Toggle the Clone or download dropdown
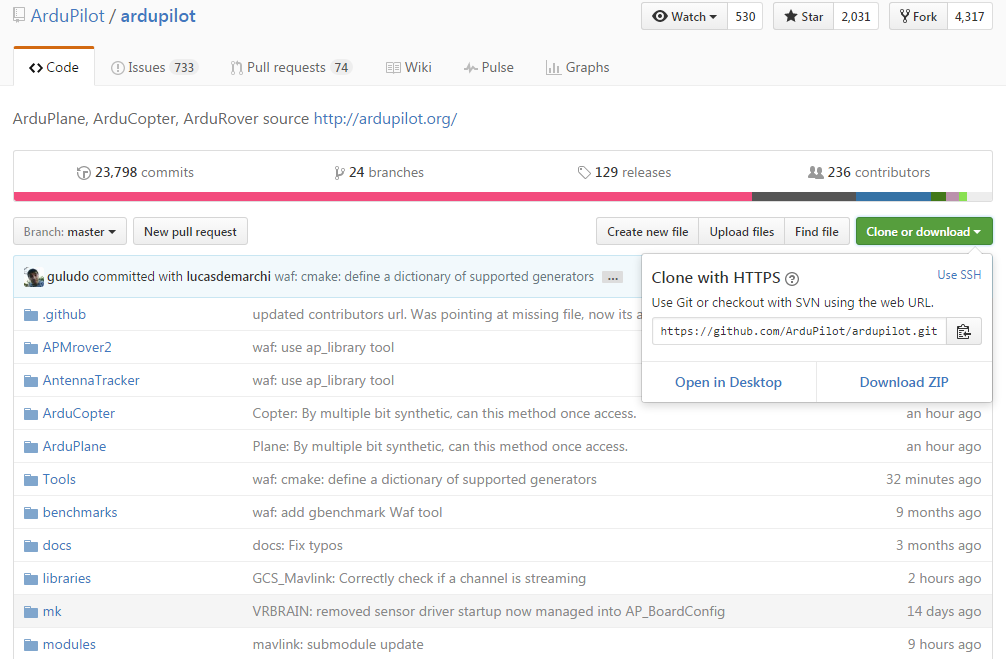 point(924,232)
